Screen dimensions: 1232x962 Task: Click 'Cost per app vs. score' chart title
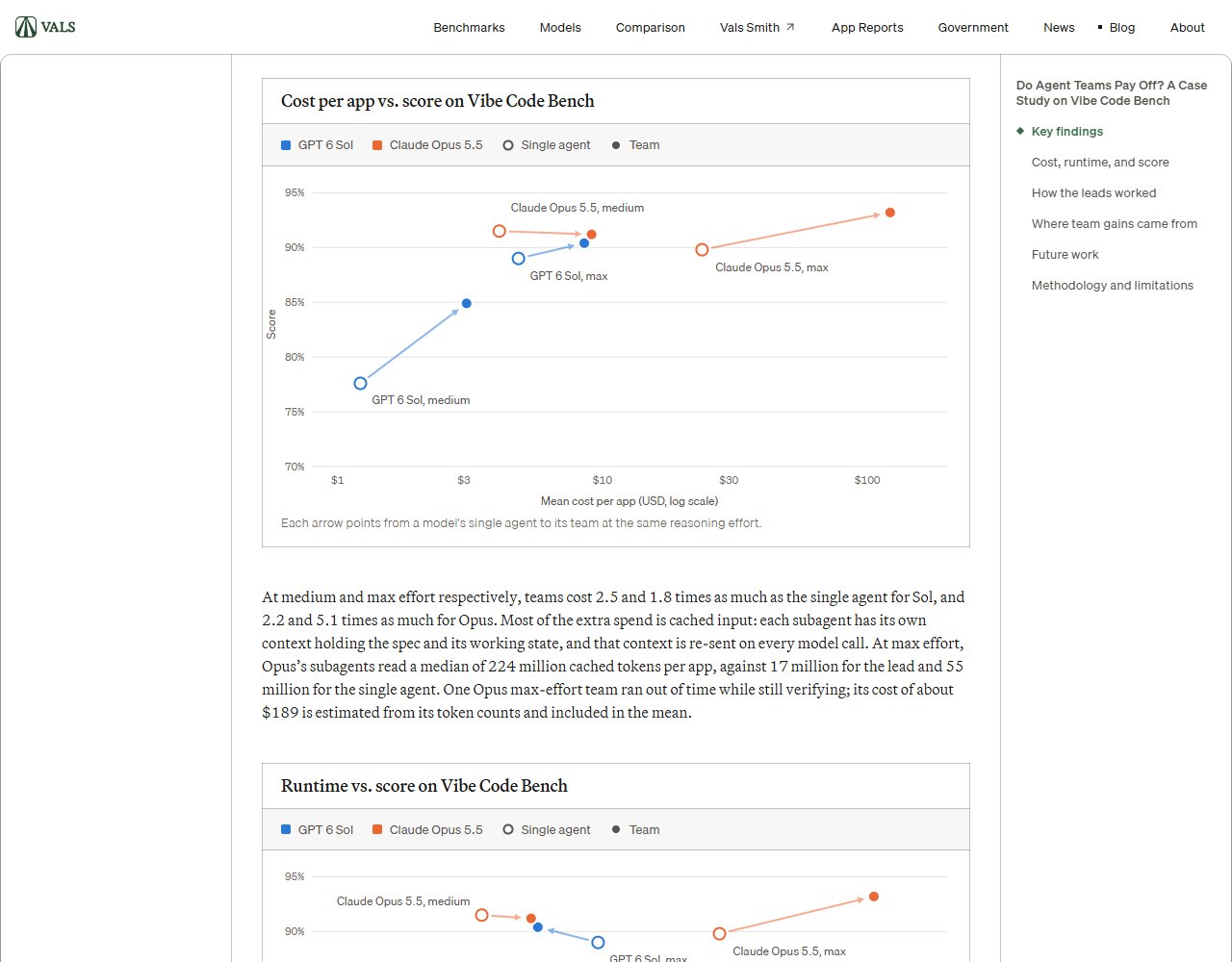pyautogui.click(x=437, y=101)
